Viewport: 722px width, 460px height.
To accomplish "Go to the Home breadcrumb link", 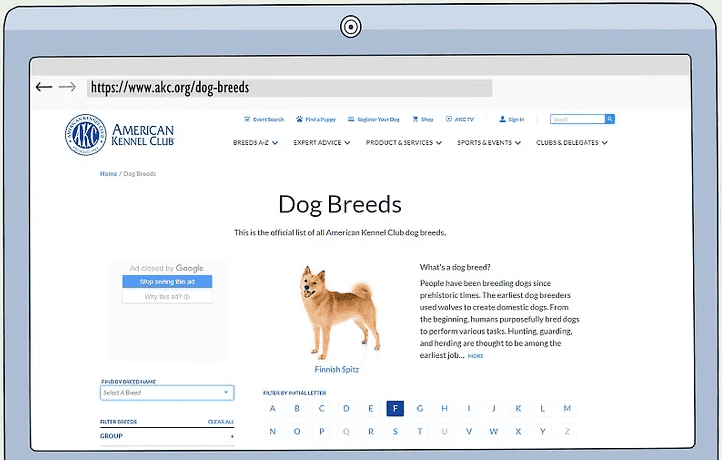I will coord(108,174).
